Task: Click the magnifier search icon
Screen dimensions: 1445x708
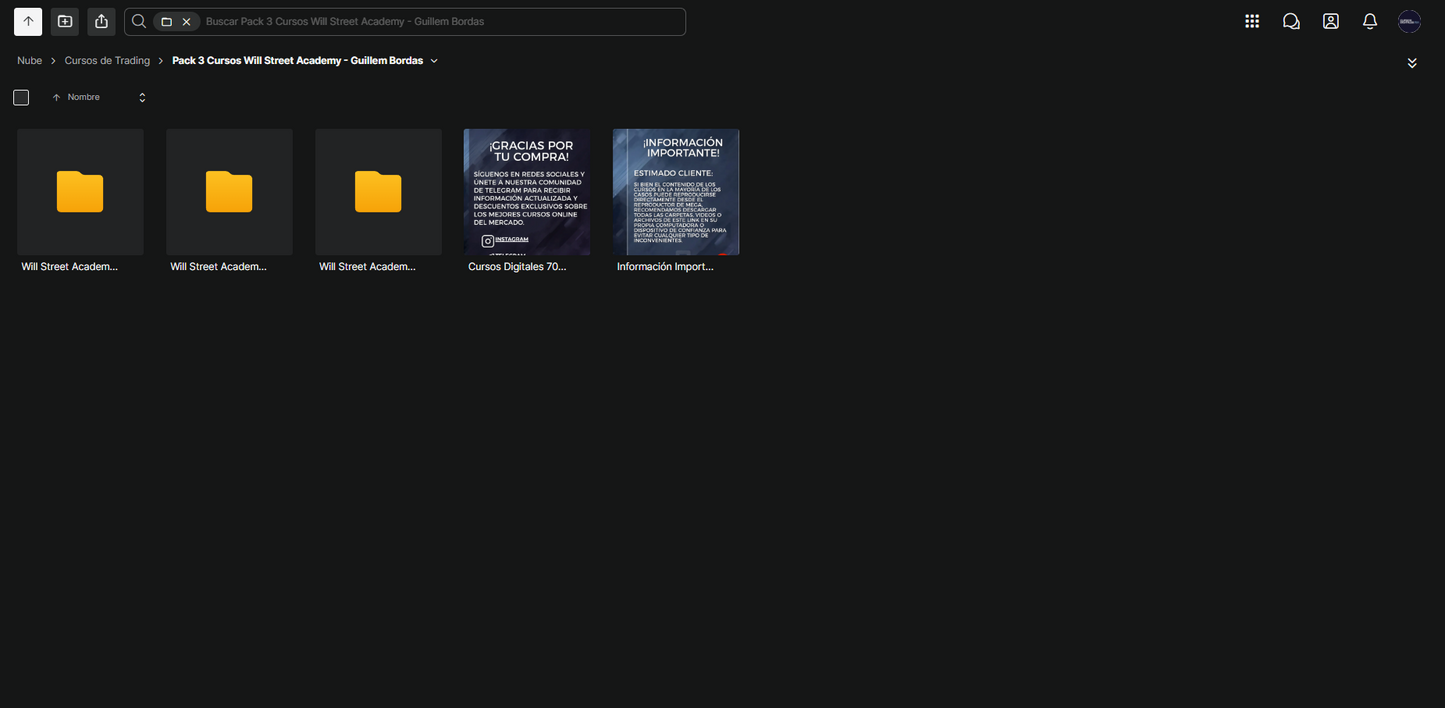Action: (x=139, y=21)
